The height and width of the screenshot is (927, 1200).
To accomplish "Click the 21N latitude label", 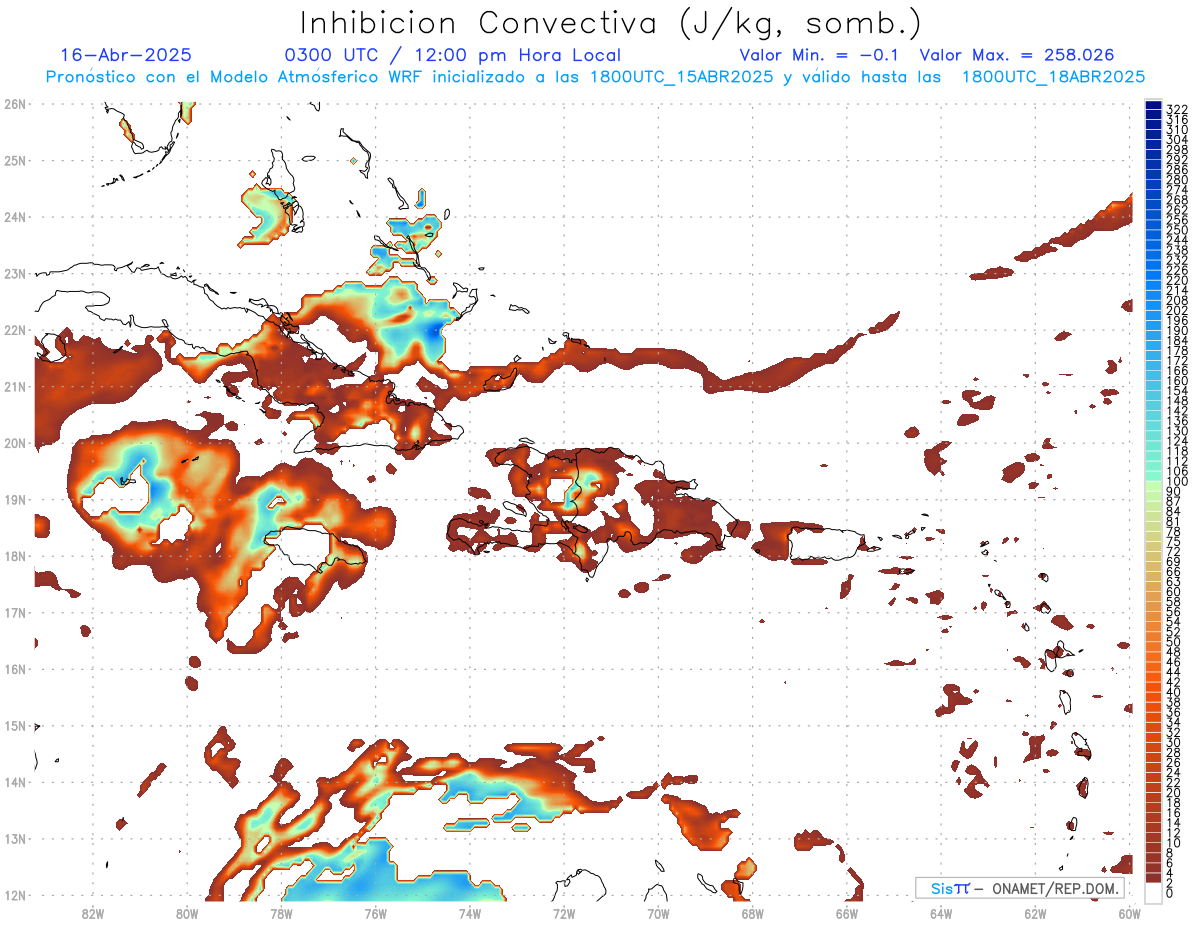I will (15, 386).
